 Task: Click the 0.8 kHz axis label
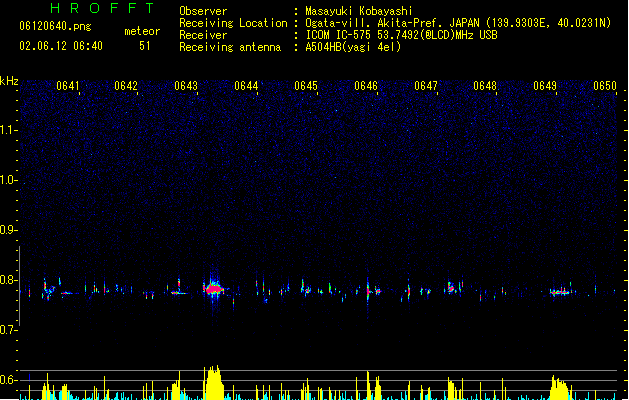click(8, 280)
